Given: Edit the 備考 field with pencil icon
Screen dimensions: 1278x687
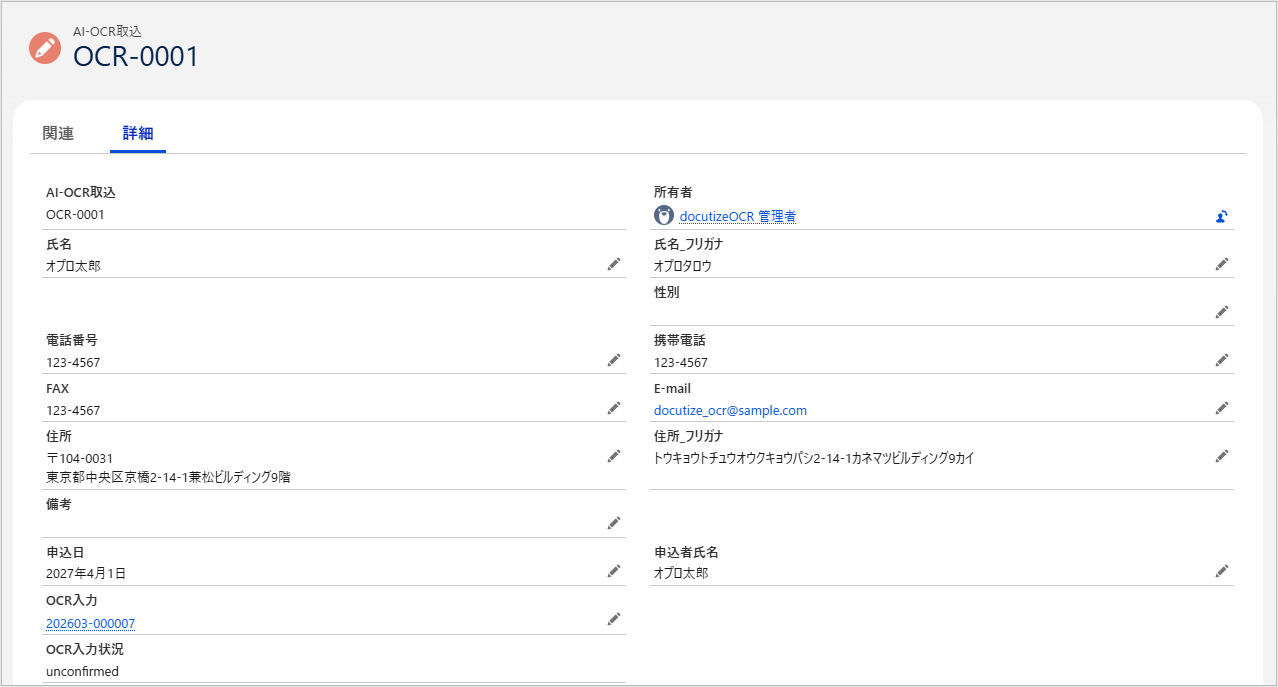Looking at the screenshot, I should pos(614,523).
